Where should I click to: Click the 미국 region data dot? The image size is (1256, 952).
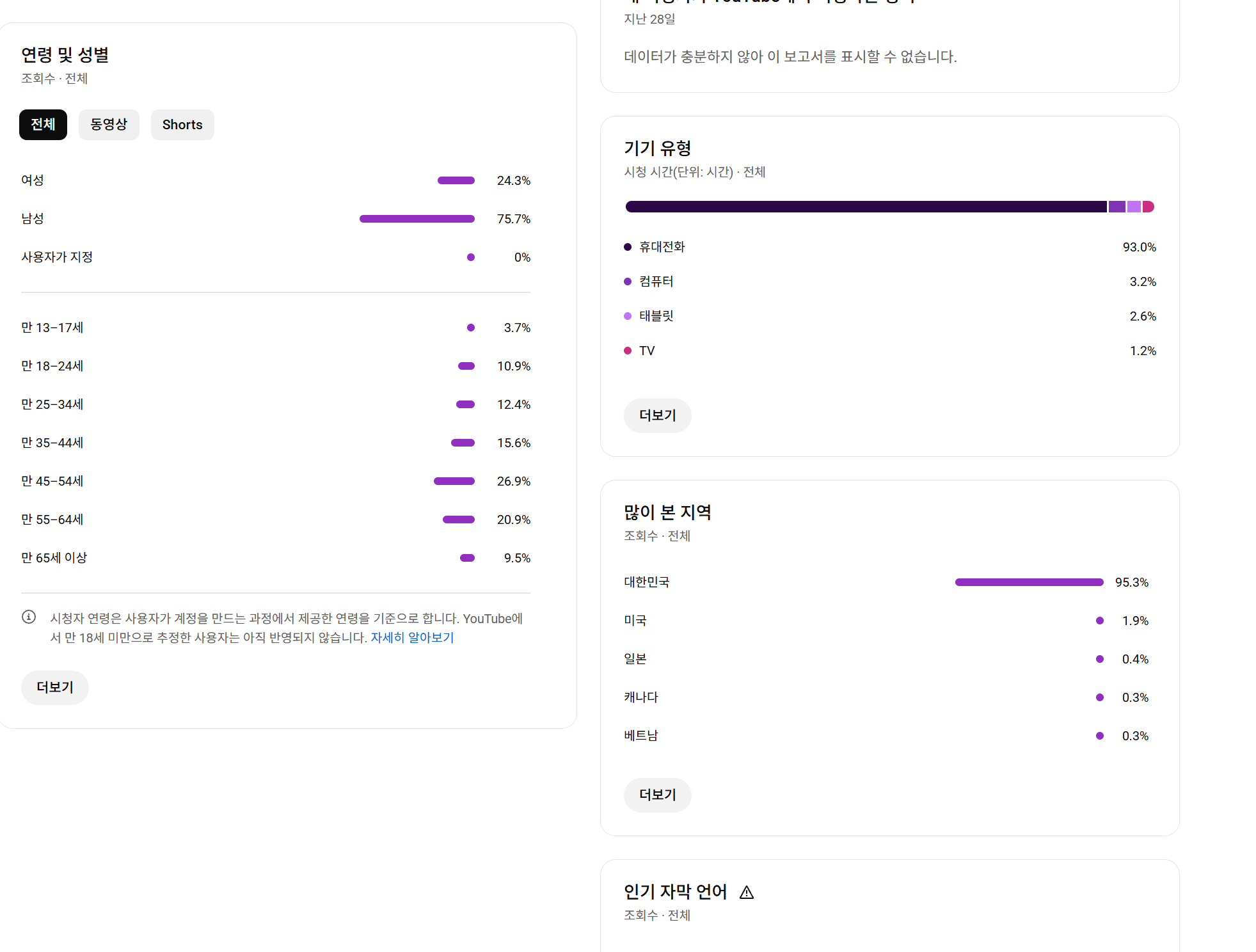pos(1100,621)
